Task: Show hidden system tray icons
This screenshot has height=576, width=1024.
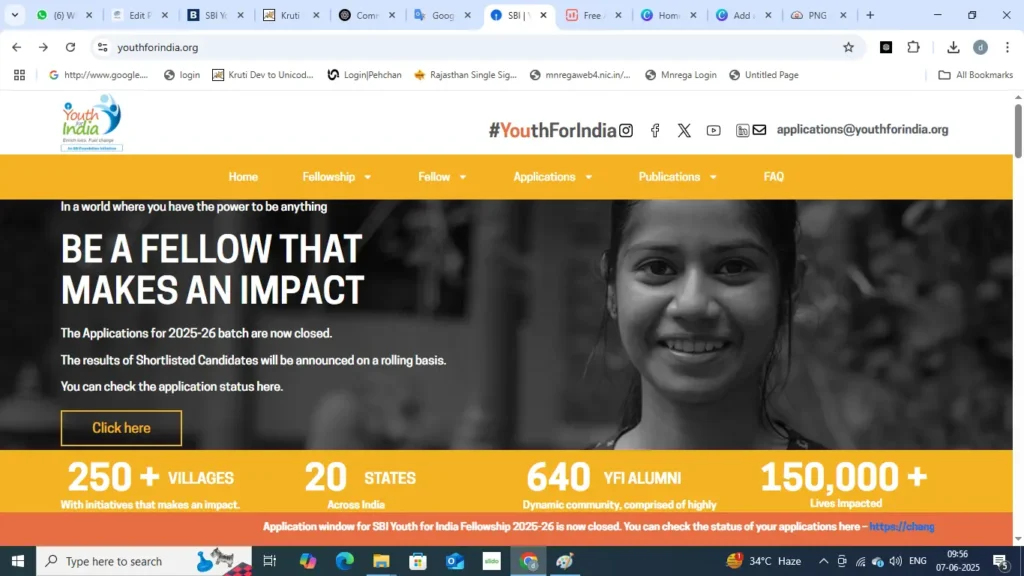Action: pos(824,561)
